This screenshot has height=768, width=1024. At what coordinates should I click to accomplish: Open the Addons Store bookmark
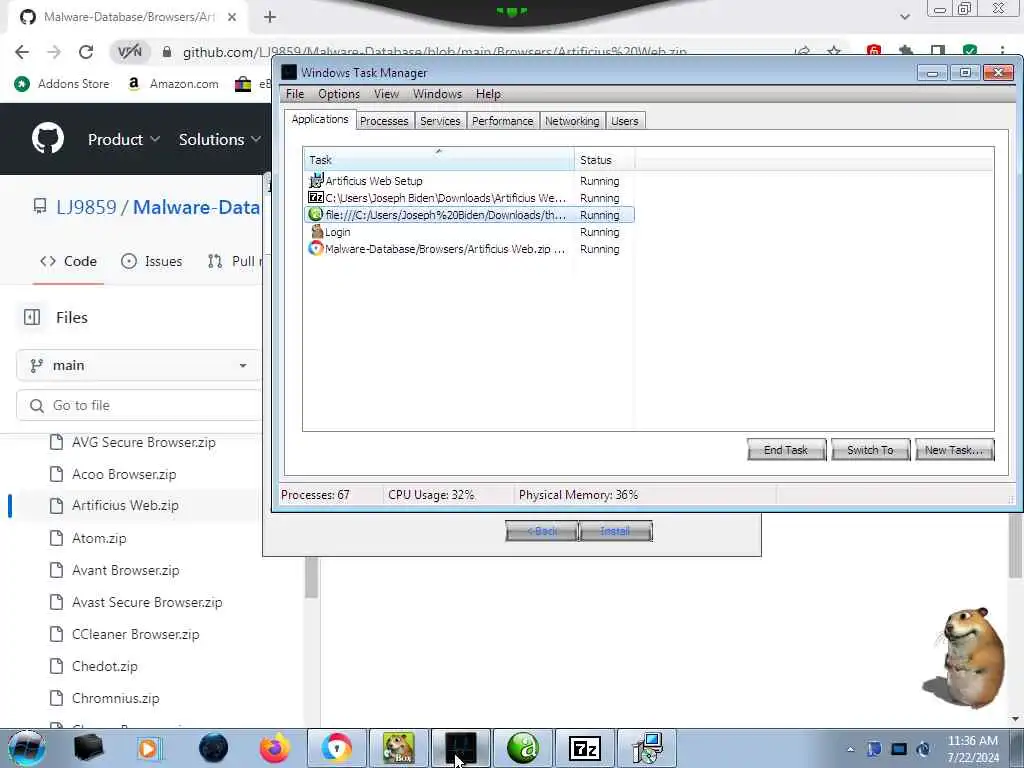click(62, 84)
